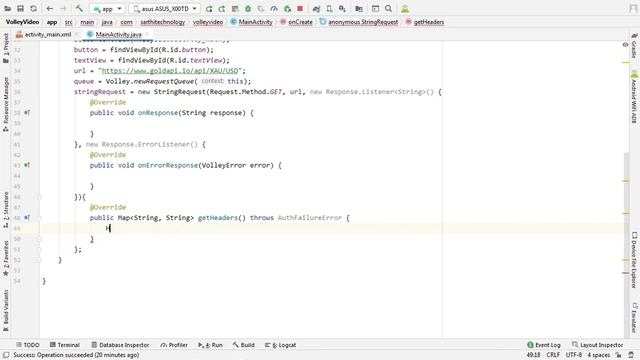Select the anonymous StringRequest breadcrumb

tap(359, 22)
